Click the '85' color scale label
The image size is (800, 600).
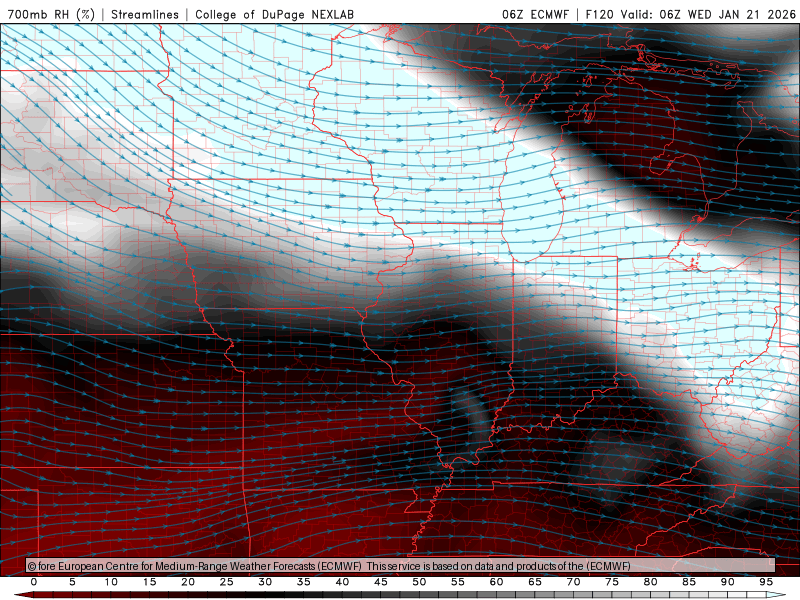[x=689, y=582]
